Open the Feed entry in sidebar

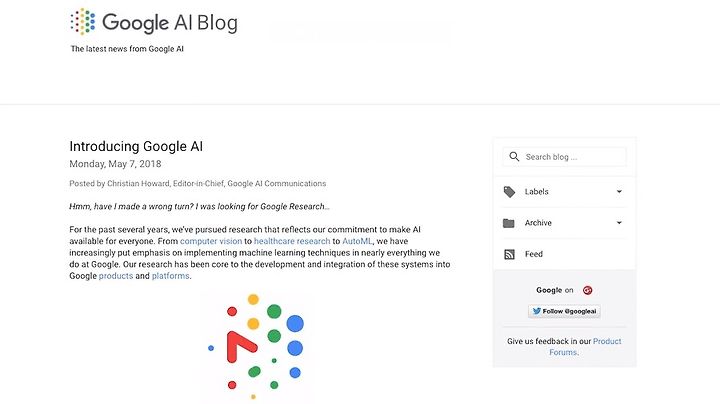pos(564,254)
